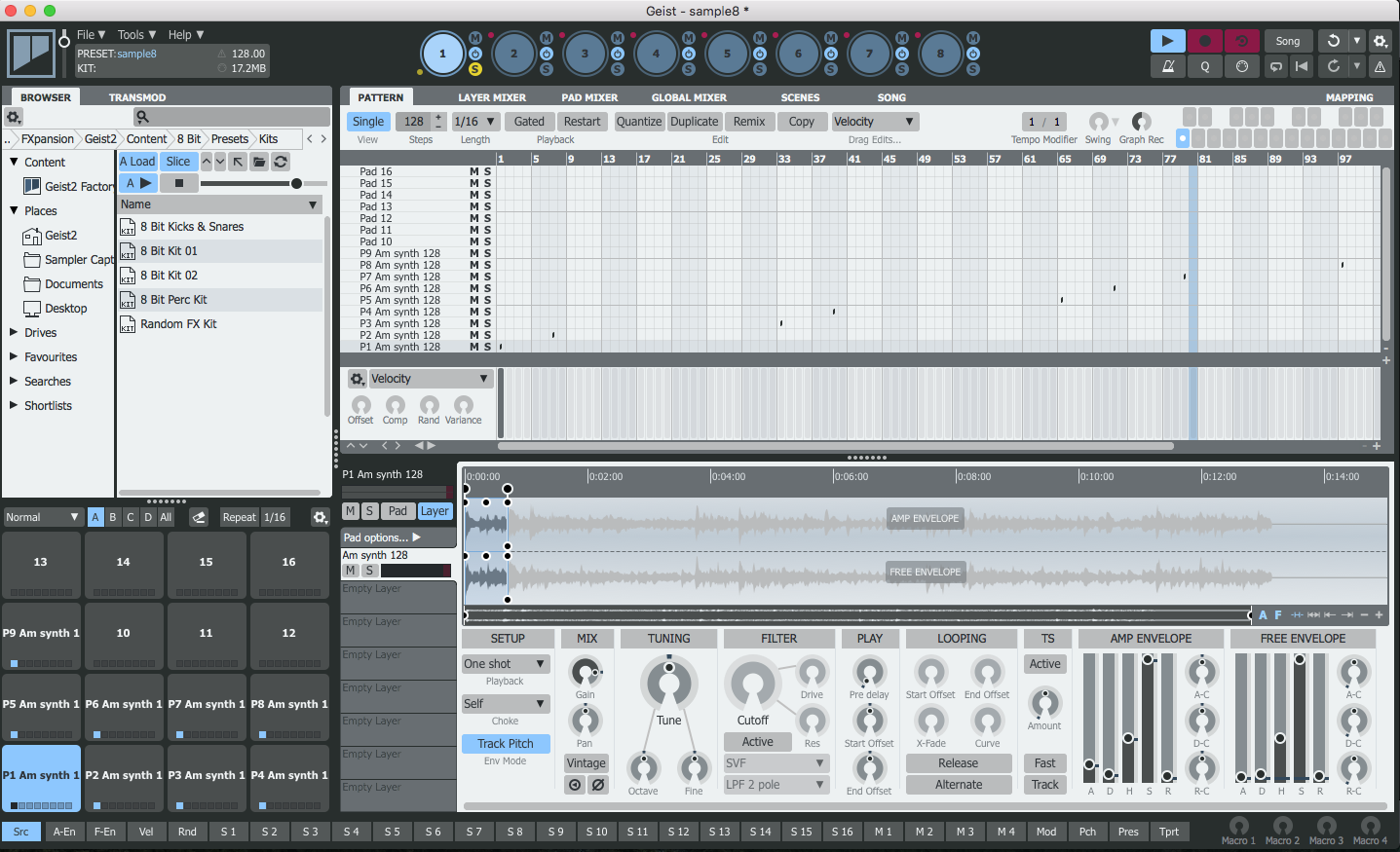Click the Graph Rec icon
The width and height of the screenshot is (1400, 852).
[x=1141, y=122]
